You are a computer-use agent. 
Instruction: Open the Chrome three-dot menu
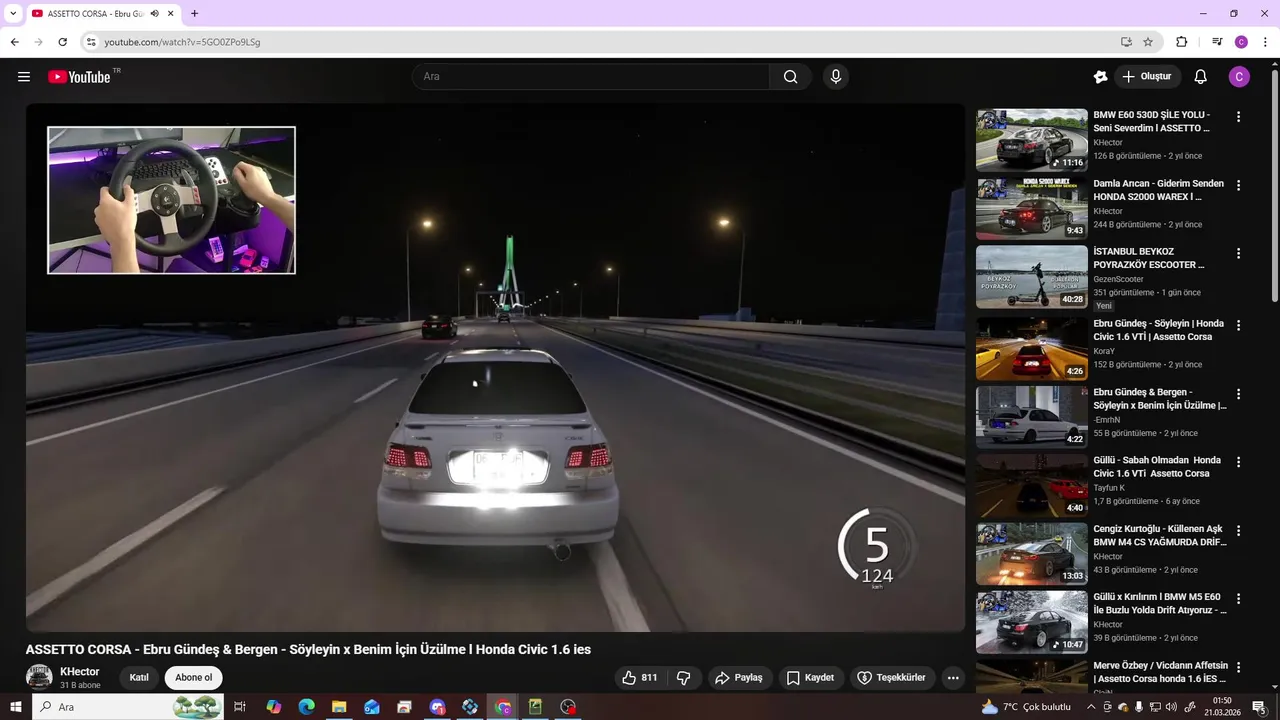pyautogui.click(x=1265, y=42)
